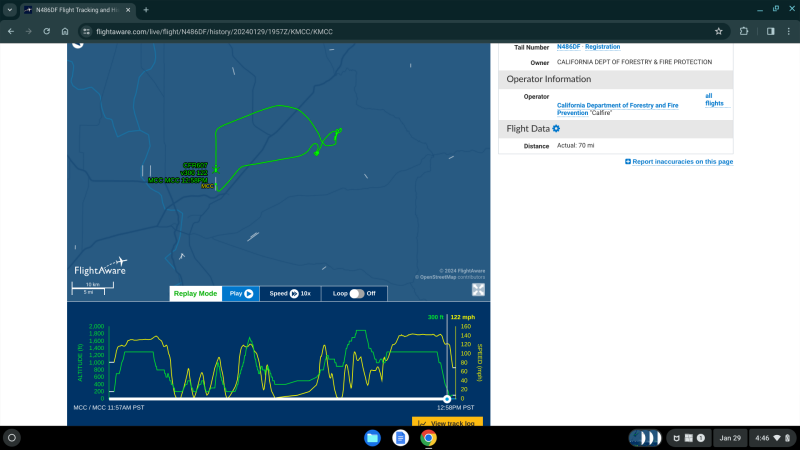Click the MCC airport label on map
The width and height of the screenshot is (800, 450).
[x=208, y=186]
